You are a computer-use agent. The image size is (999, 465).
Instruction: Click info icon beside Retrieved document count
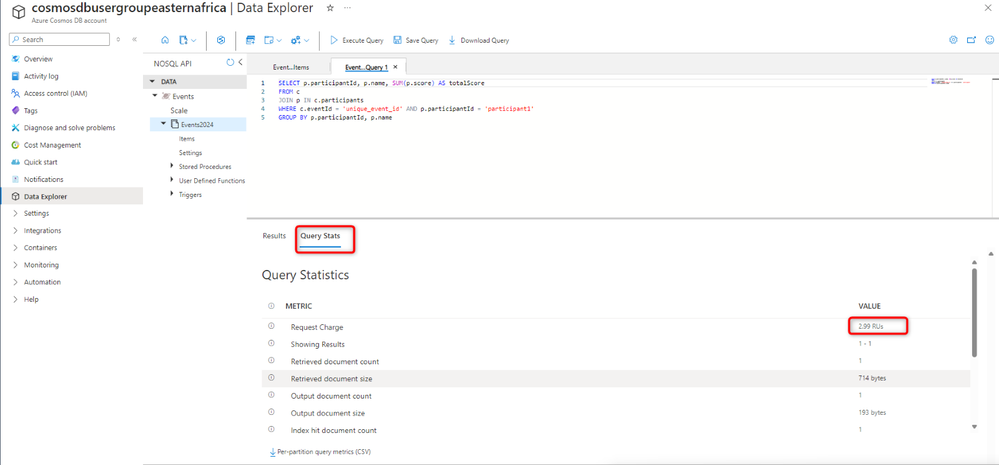(271, 361)
